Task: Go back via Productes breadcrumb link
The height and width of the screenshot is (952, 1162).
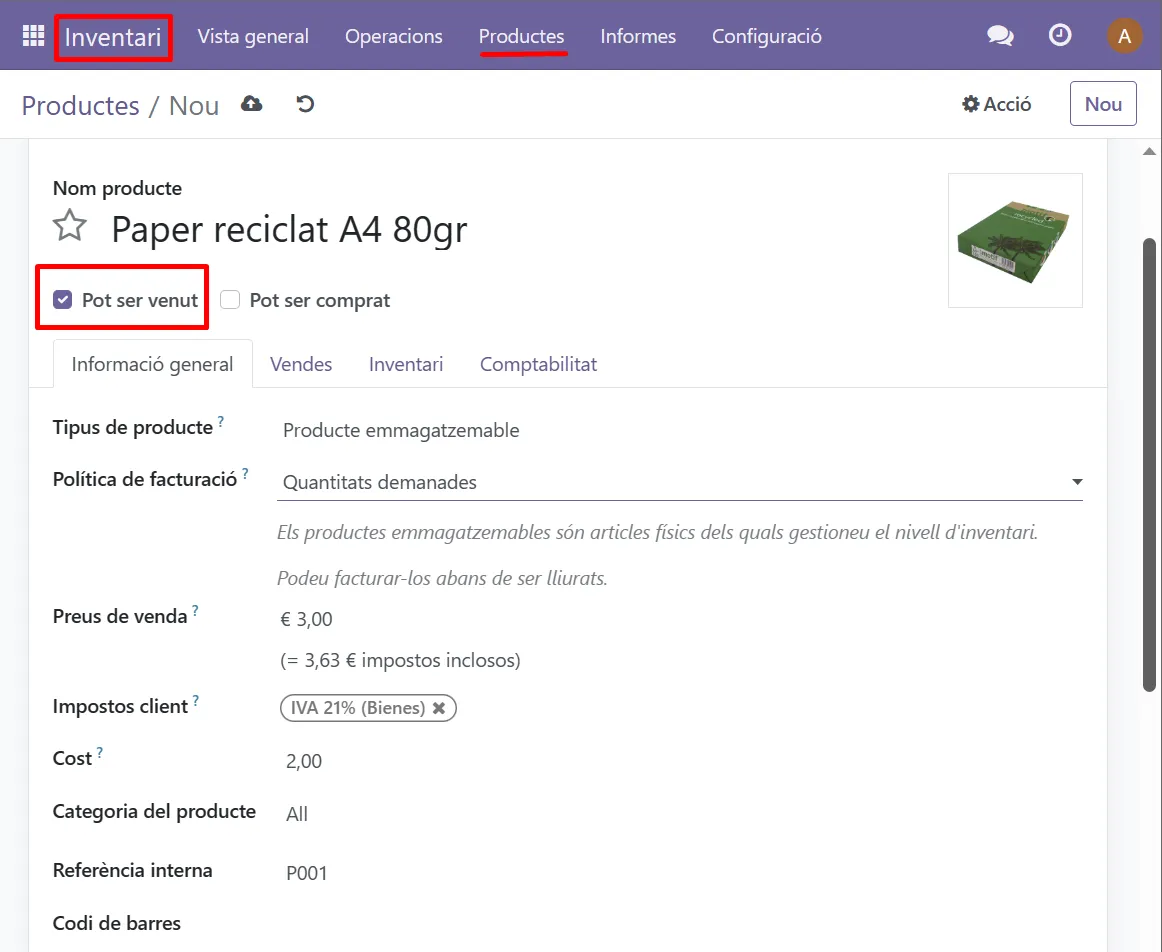Action: tap(80, 105)
